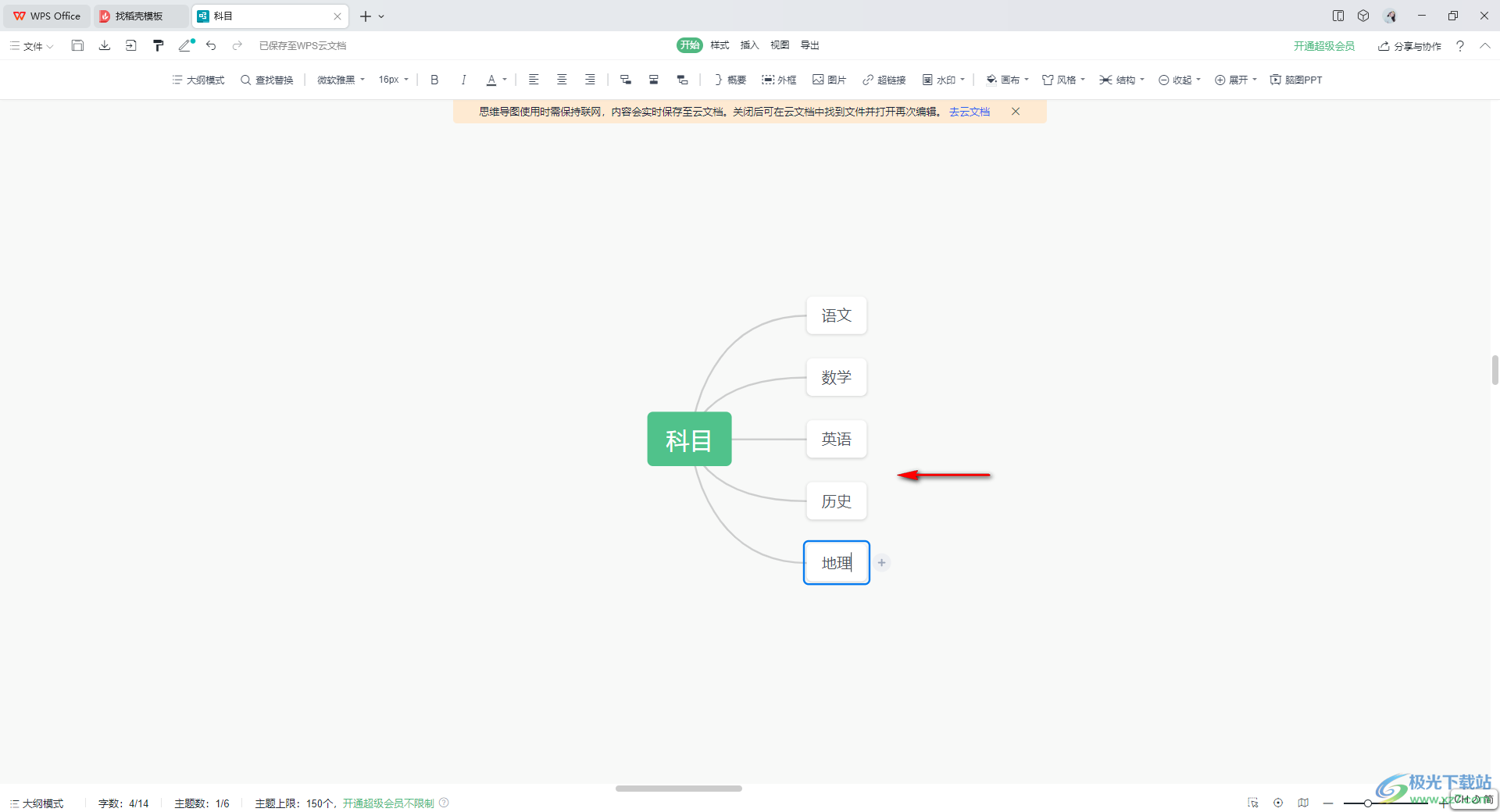Screen dimensions: 1500x812
Task: Click the Save icon in the quick toolbar
Action: point(77,45)
